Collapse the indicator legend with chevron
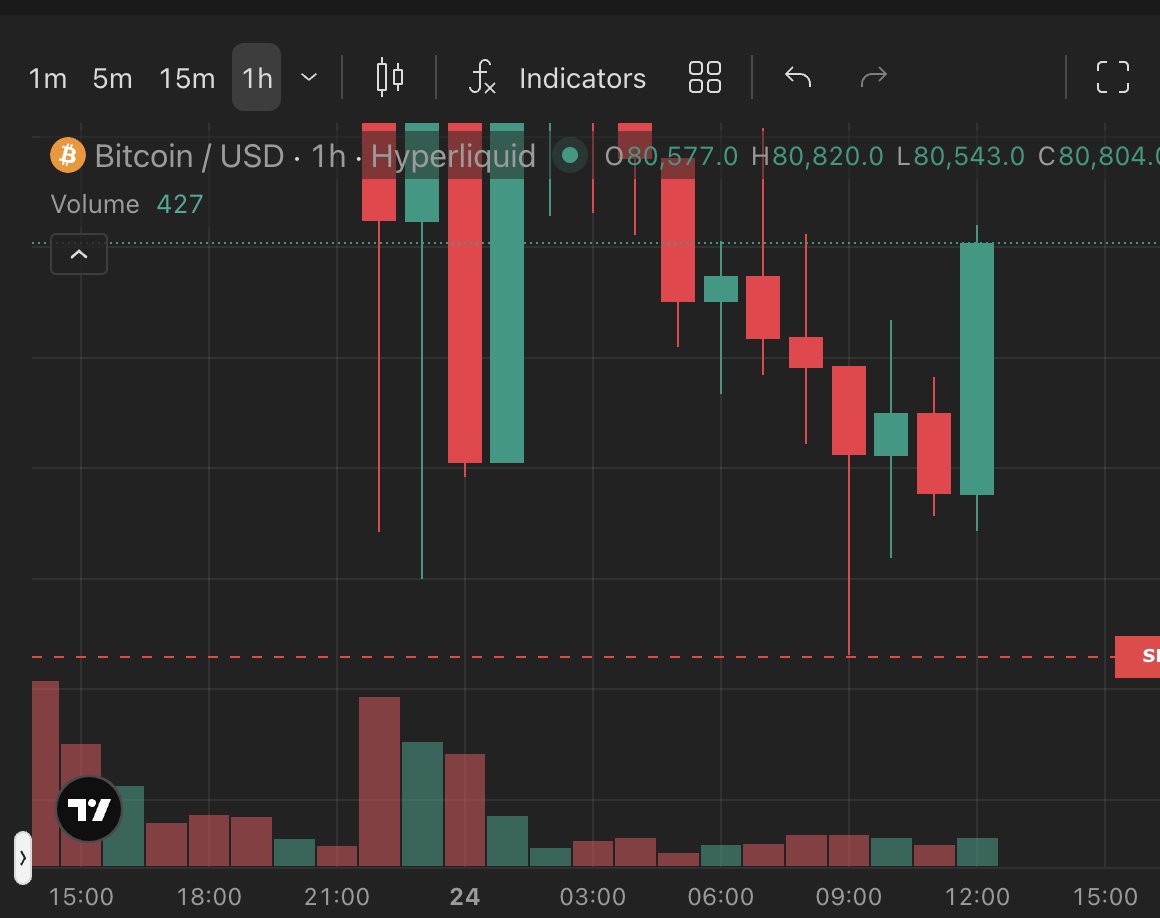The width and height of the screenshot is (1160, 918). [79, 254]
